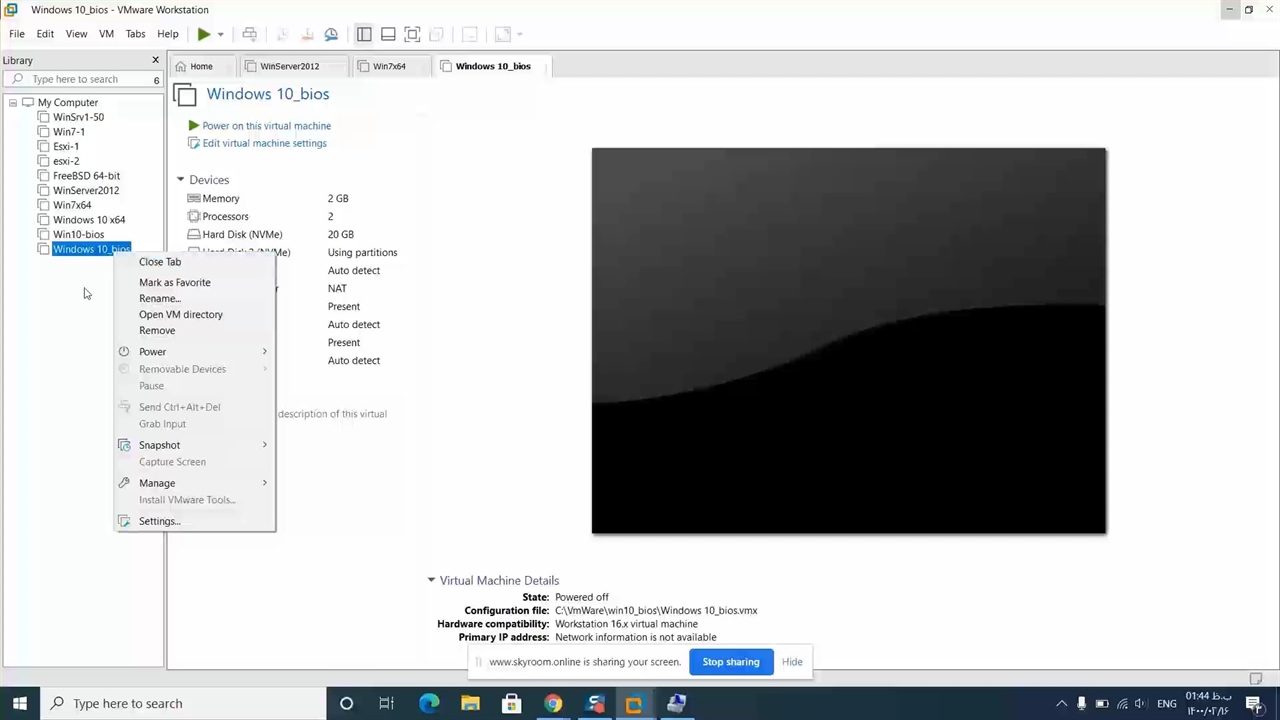This screenshot has height=720, width=1280.
Task: Expand the Power submenu in context menu
Action: tap(153, 352)
